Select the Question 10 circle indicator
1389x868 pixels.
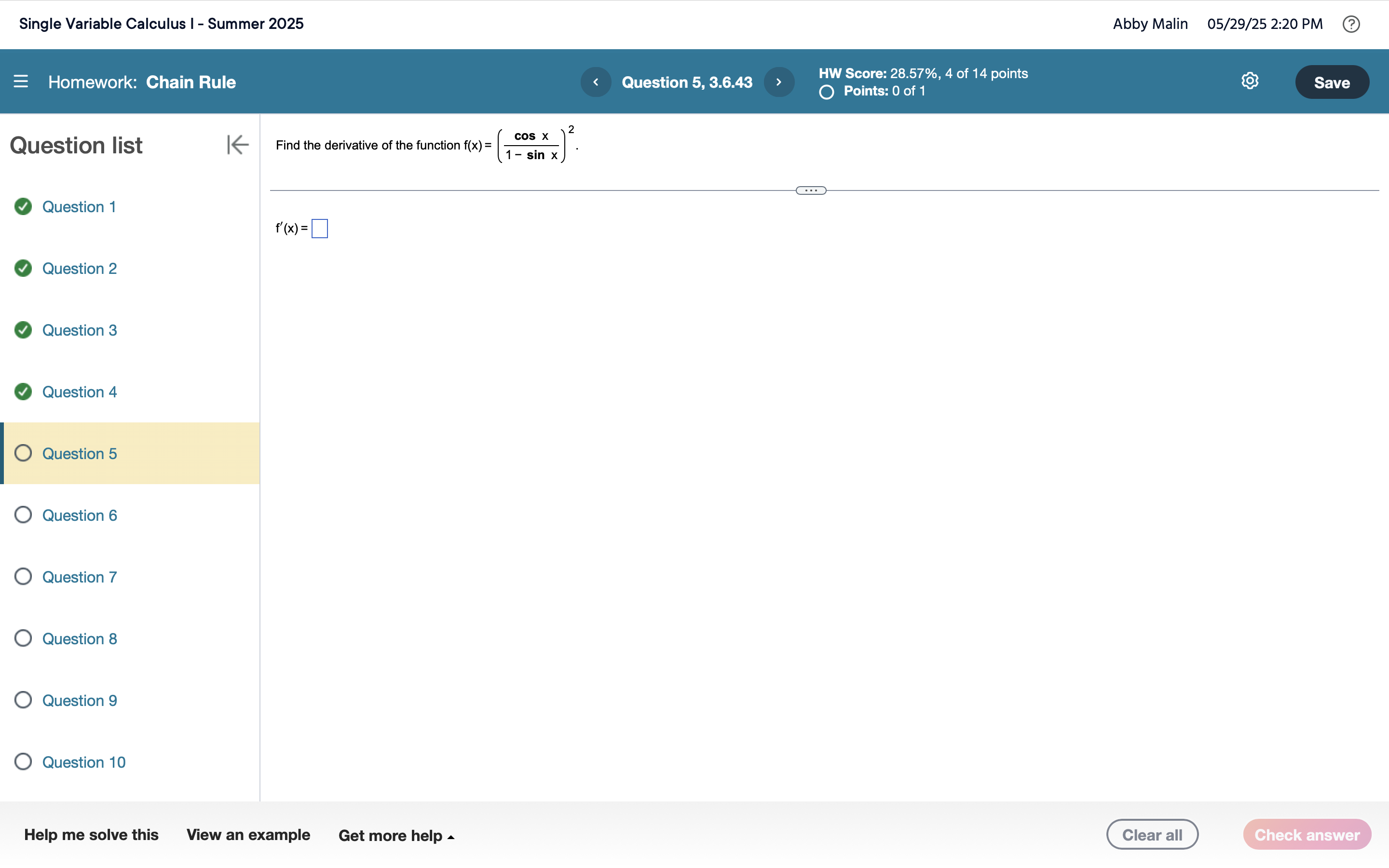tap(23, 762)
